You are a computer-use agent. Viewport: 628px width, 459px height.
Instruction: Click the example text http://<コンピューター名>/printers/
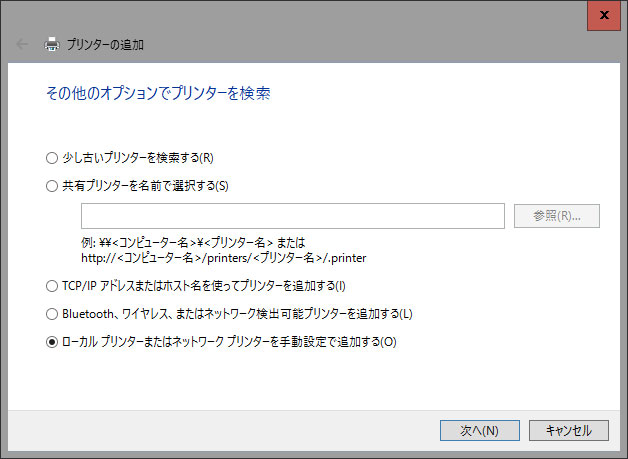click(223, 258)
